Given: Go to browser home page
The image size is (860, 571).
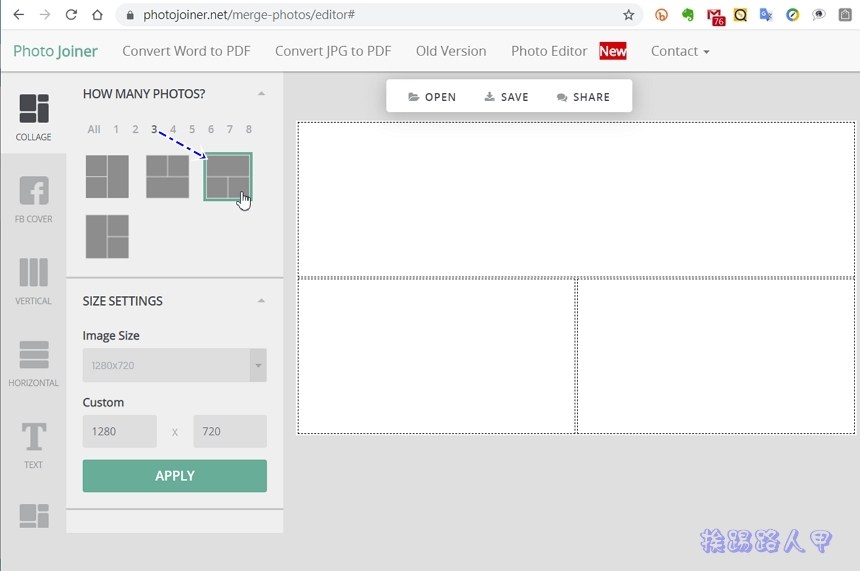Looking at the screenshot, I should click(x=97, y=15).
